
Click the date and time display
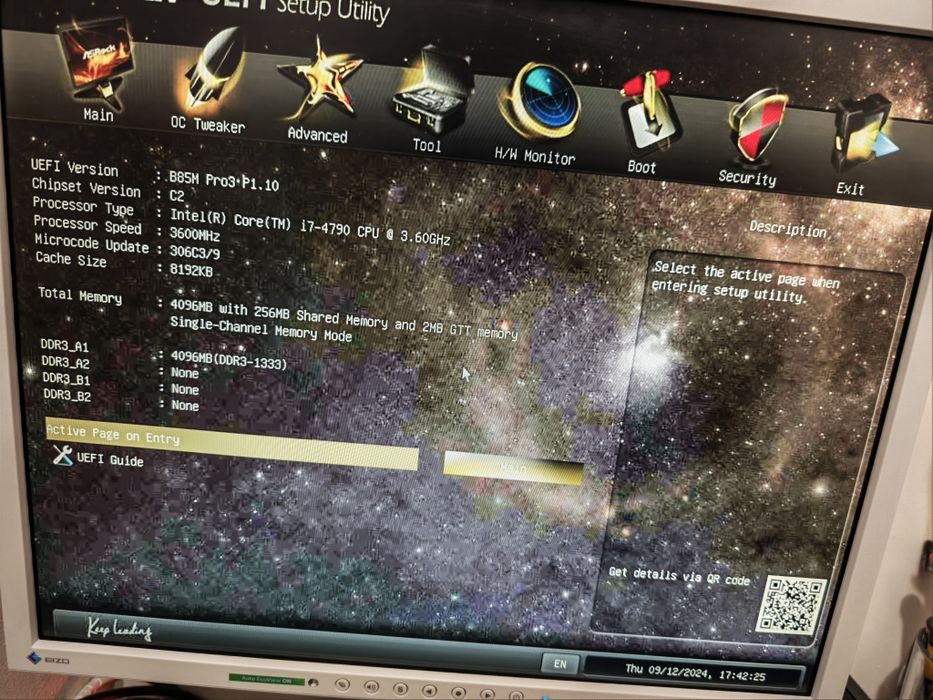click(x=694, y=672)
